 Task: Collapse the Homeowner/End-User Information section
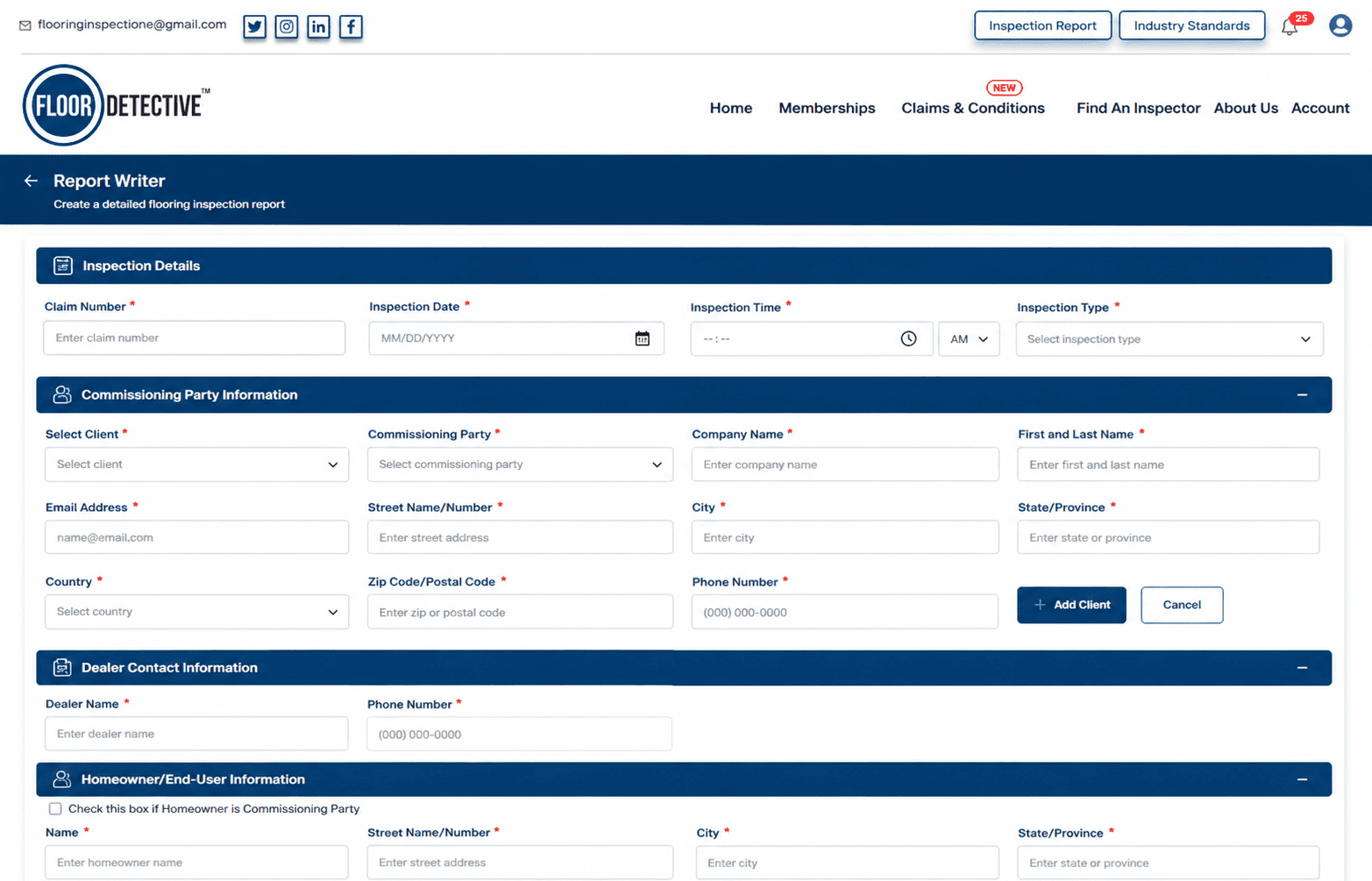[x=1302, y=779]
